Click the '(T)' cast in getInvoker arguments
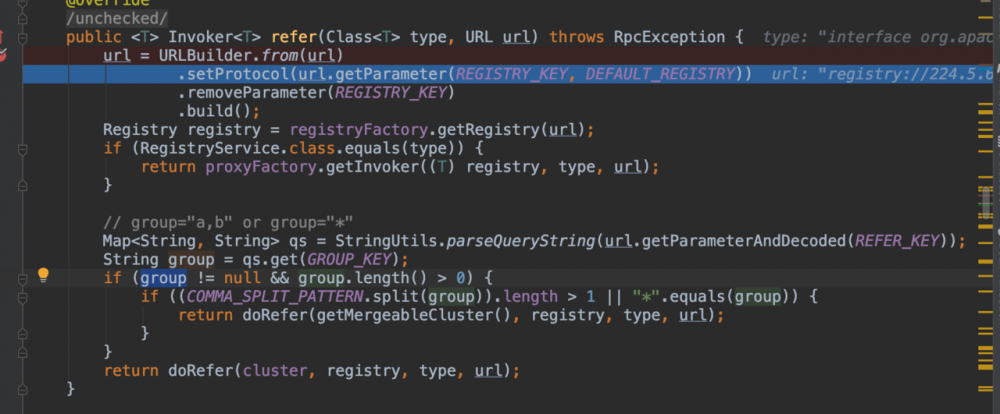The image size is (1000, 414). tap(442, 167)
